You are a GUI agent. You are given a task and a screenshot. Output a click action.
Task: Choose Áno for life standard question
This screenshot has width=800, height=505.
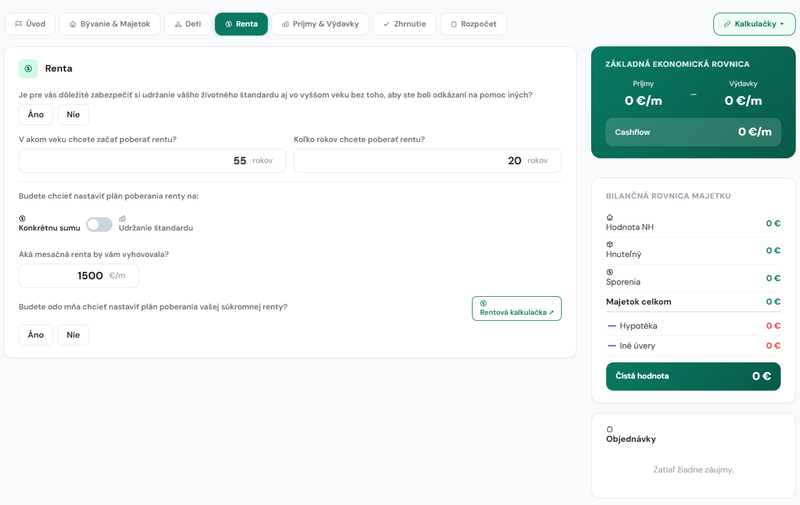[x=36, y=114]
